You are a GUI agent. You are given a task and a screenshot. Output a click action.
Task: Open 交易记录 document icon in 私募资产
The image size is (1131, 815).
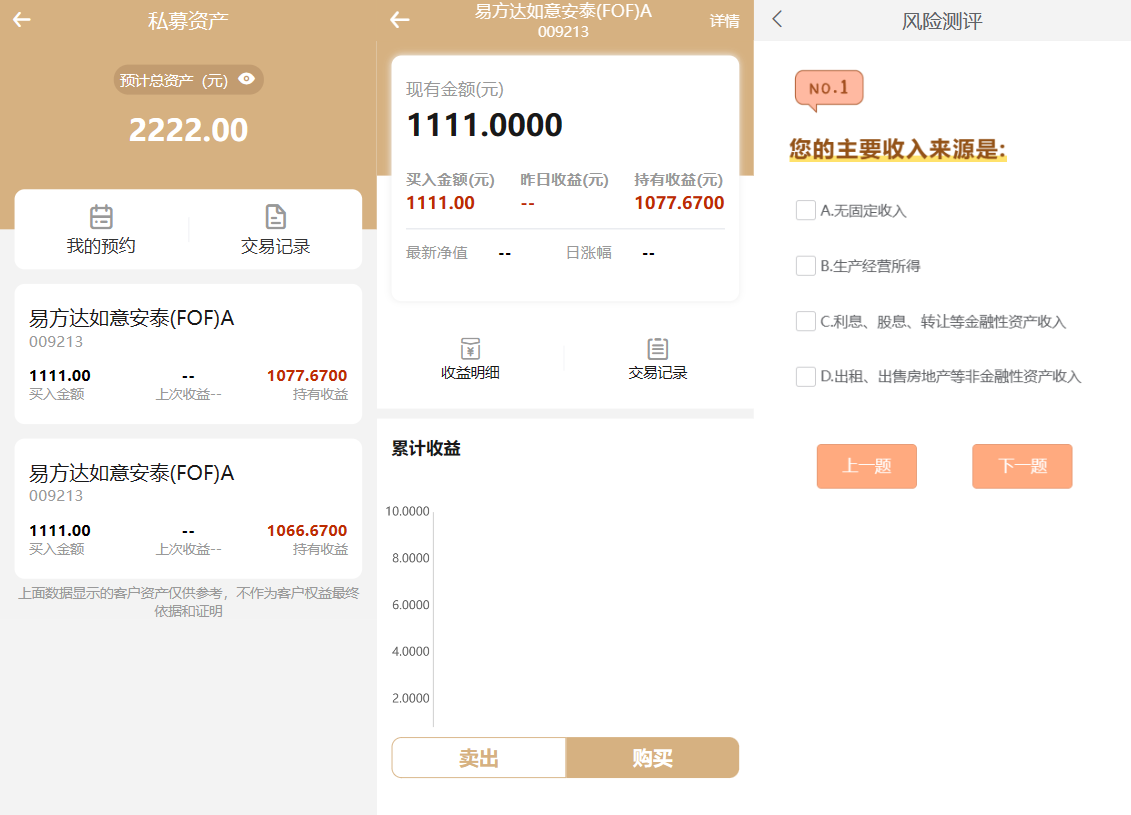point(275,217)
